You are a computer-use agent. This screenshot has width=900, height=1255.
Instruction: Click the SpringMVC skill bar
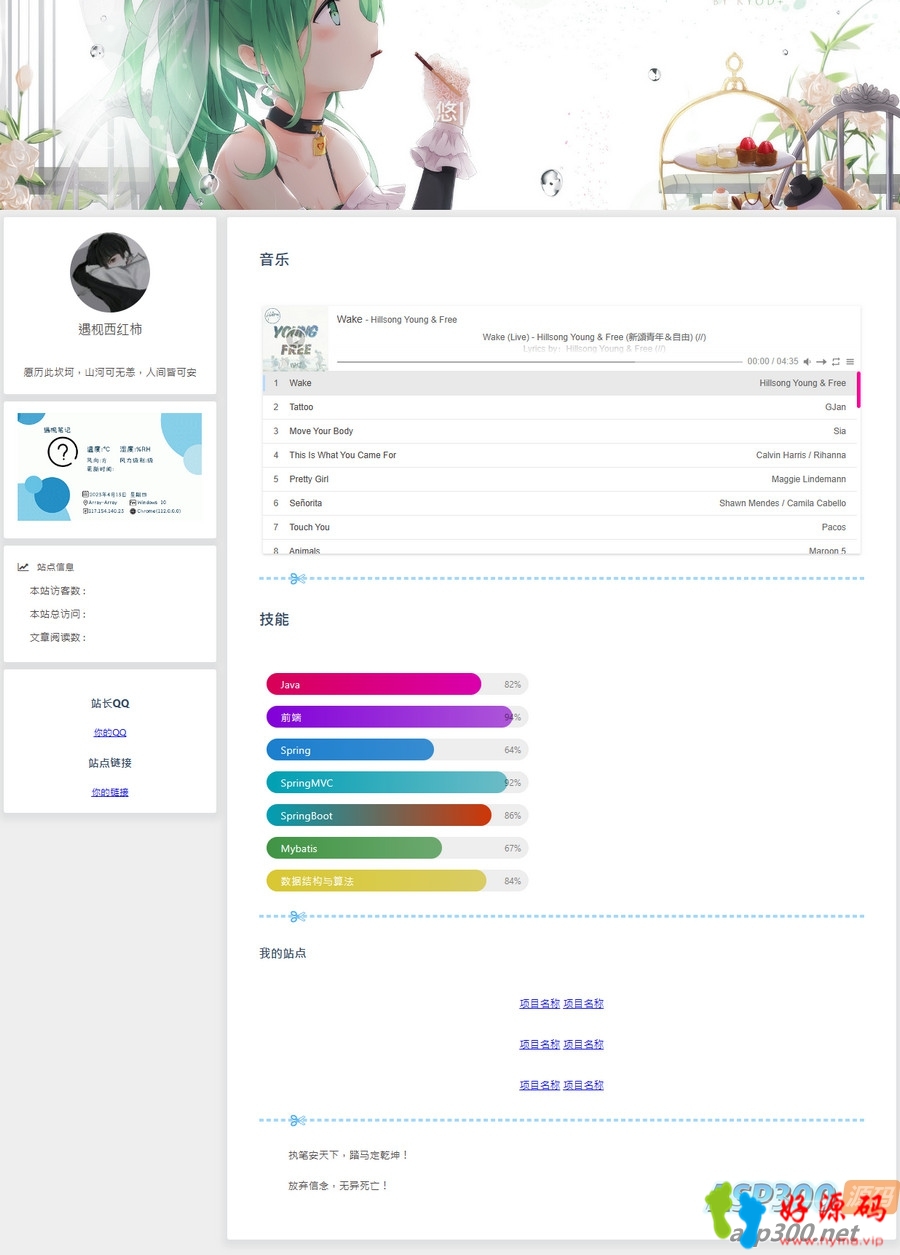pyautogui.click(x=397, y=783)
